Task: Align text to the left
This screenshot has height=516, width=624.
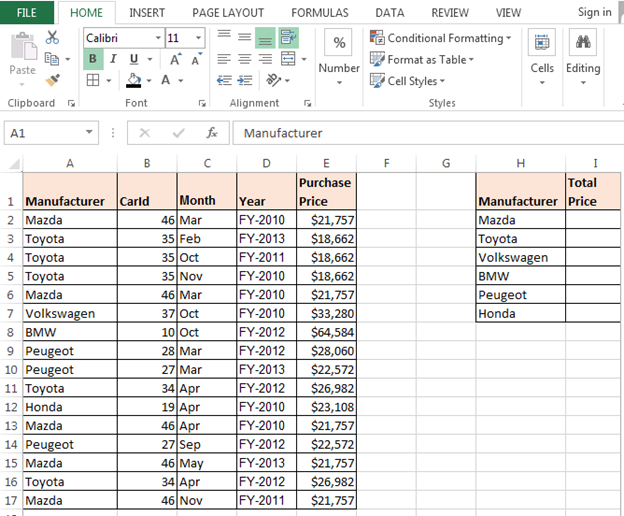Action: 224,59
